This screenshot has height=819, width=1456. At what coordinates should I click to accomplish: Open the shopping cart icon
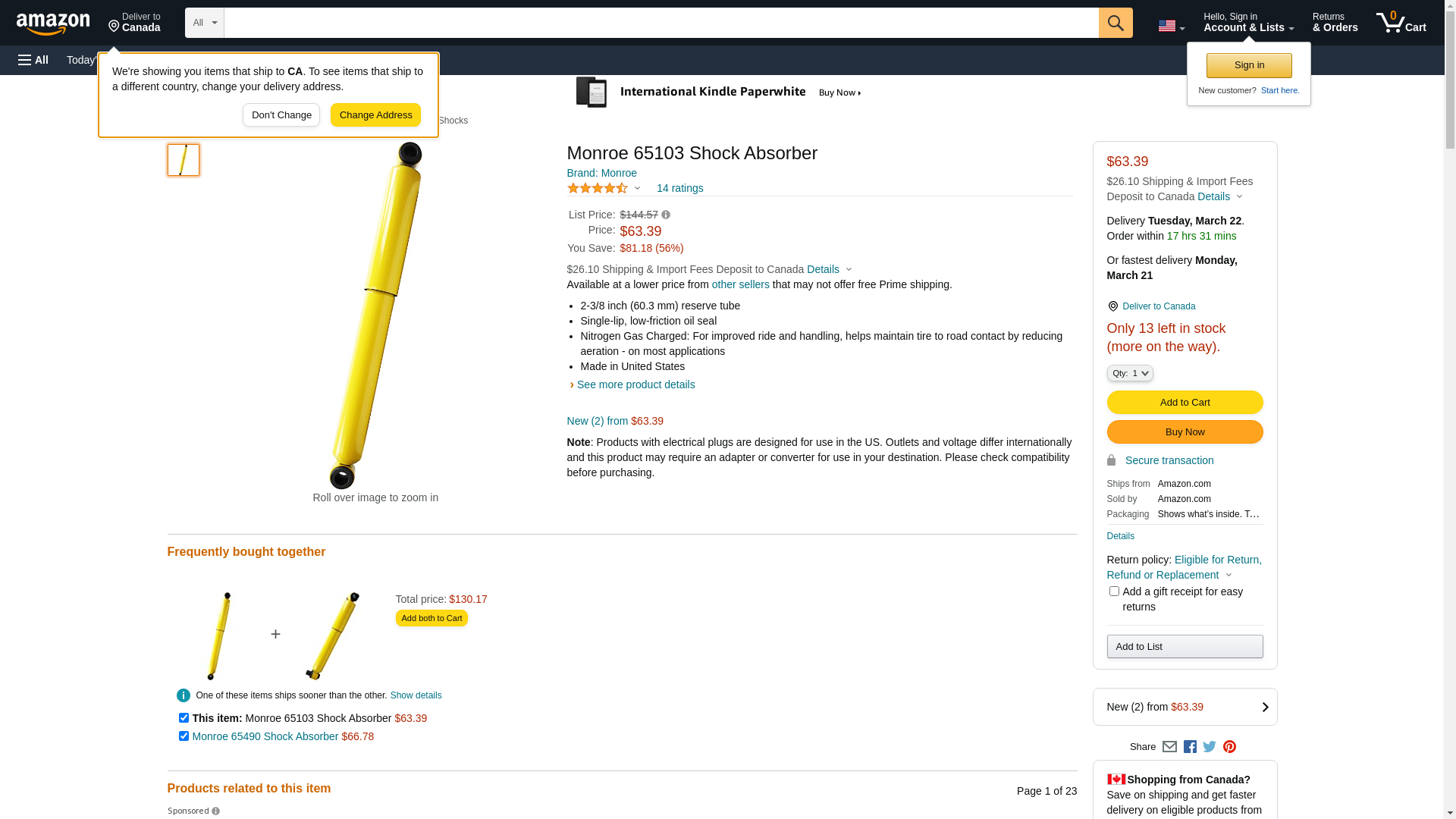(1401, 23)
